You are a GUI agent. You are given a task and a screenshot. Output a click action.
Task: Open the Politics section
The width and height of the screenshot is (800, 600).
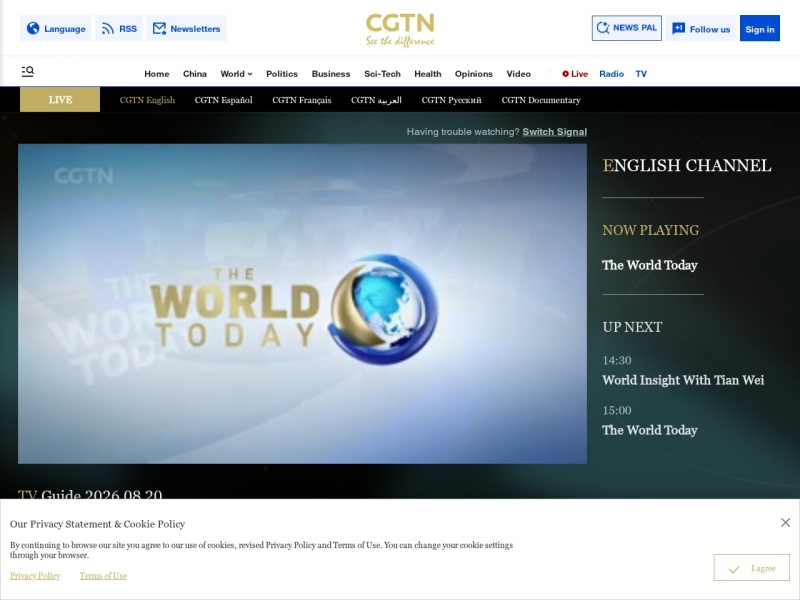point(282,74)
